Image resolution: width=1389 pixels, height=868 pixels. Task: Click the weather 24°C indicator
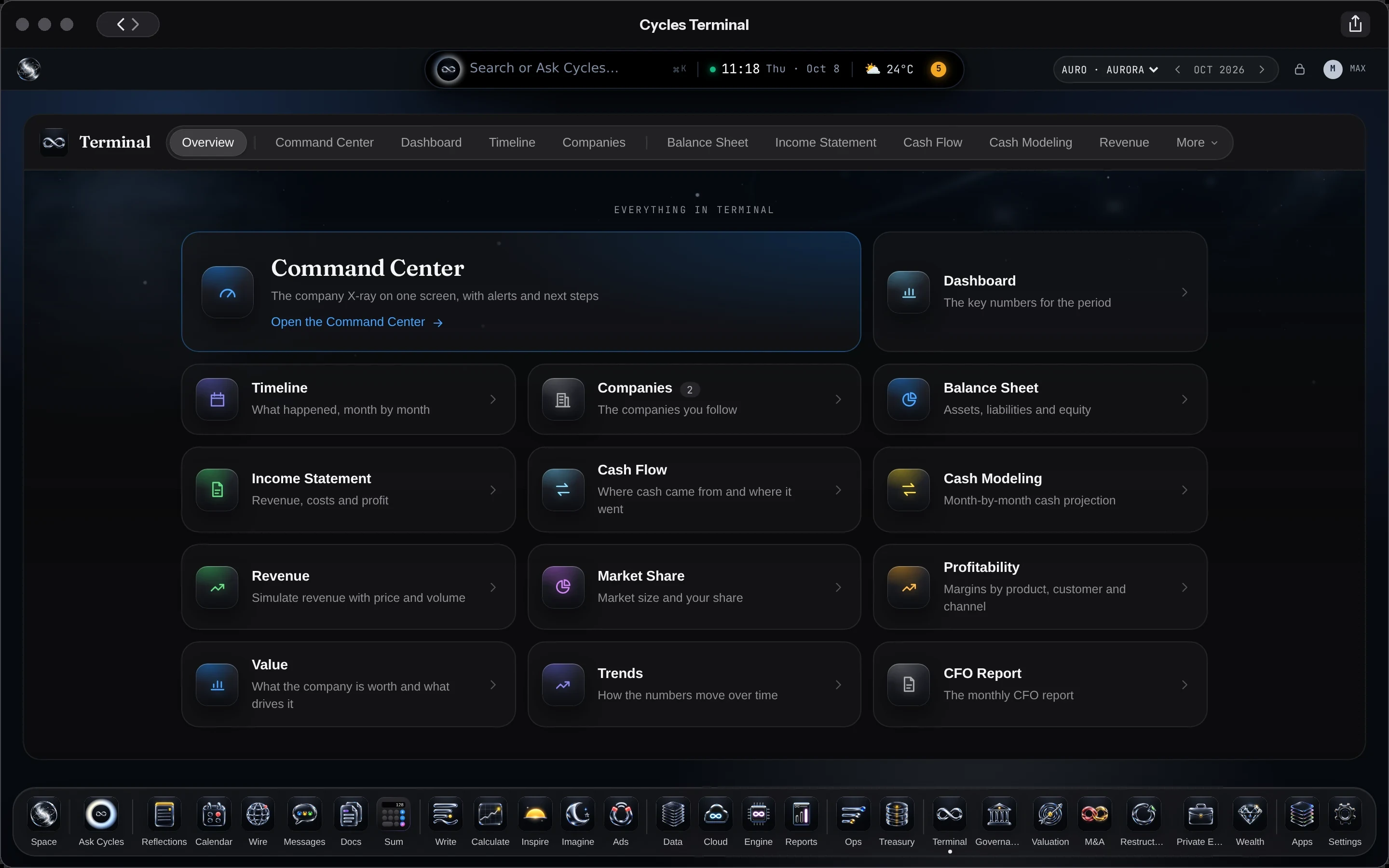pyautogui.click(x=889, y=69)
